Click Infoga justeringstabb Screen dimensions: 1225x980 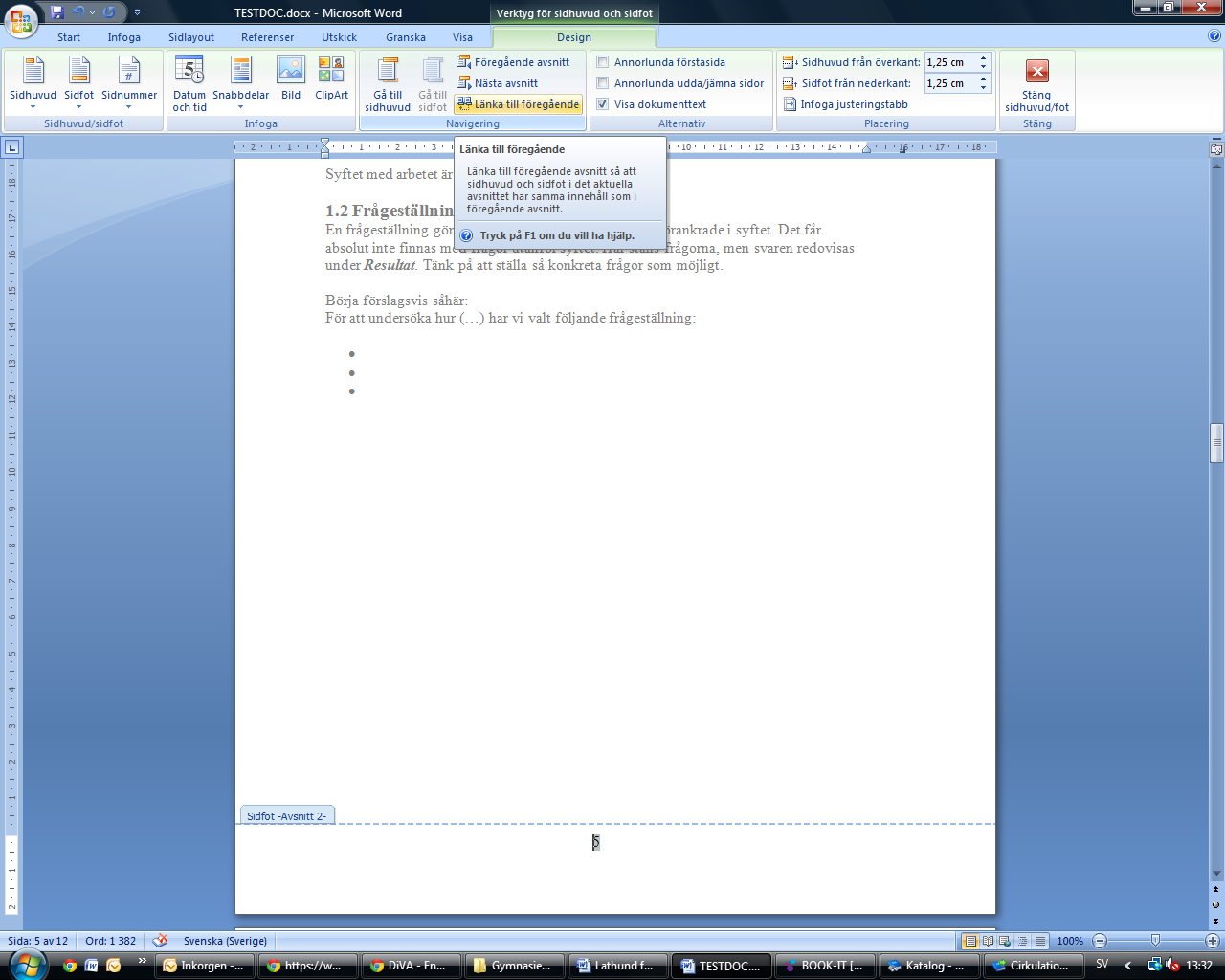click(x=846, y=104)
